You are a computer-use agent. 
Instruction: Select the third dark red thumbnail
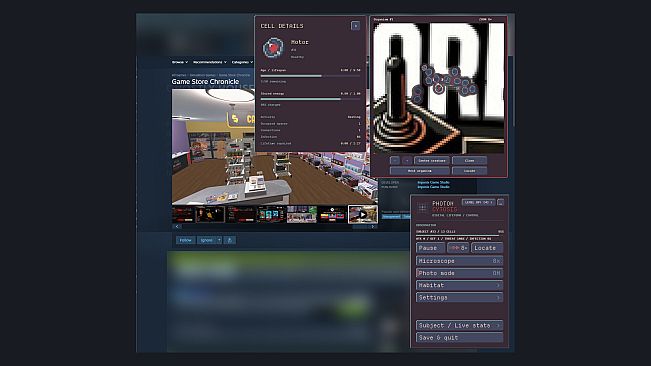[240, 214]
